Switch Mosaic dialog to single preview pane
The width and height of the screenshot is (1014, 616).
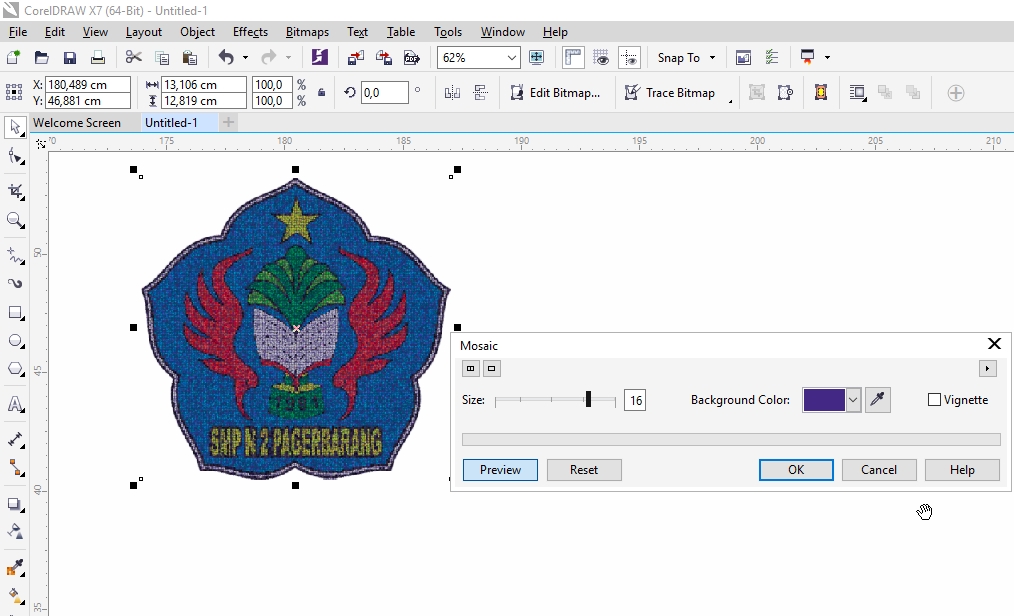click(x=491, y=368)
